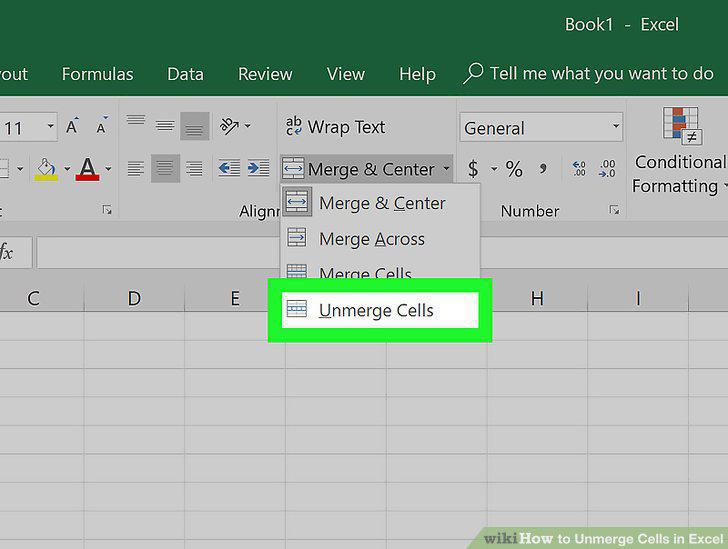This screenshot has width=728, height=549.
Task: Apply Middle Align to cells
Action: [165, 126]
